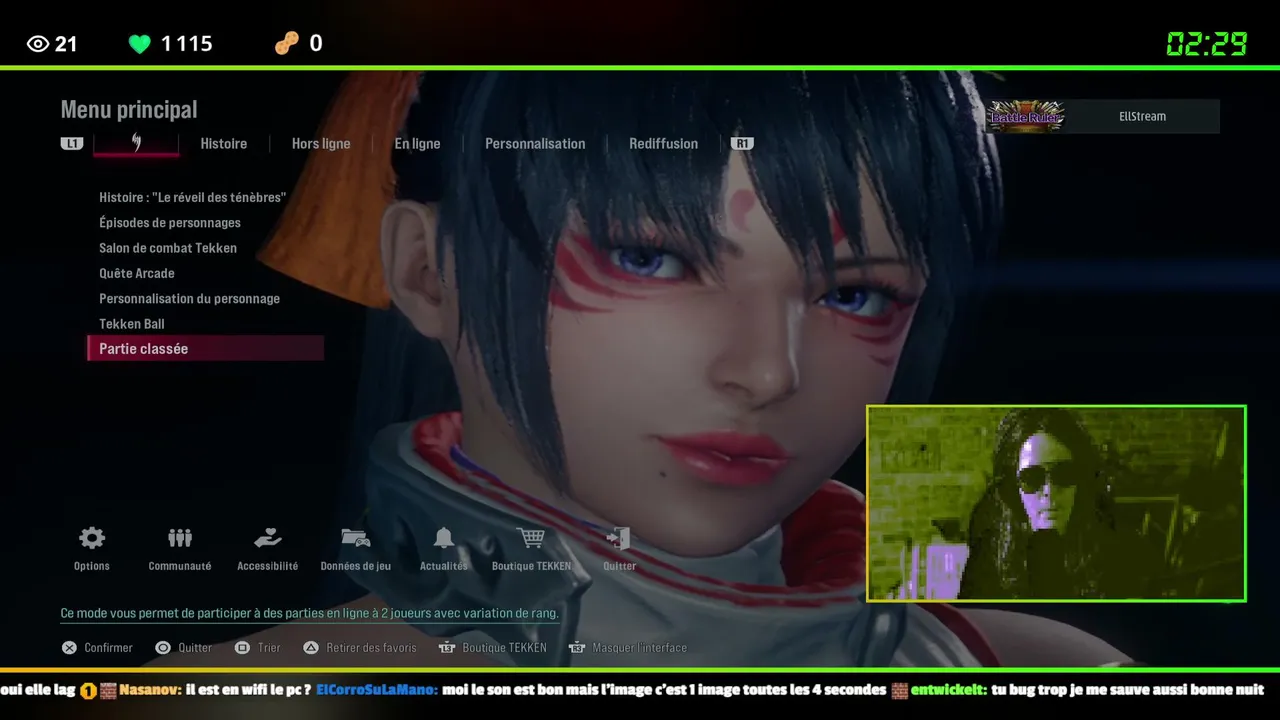This screenshot has height=720, width=1280.
Task: Open the Options gear icon
Action: 92,538
